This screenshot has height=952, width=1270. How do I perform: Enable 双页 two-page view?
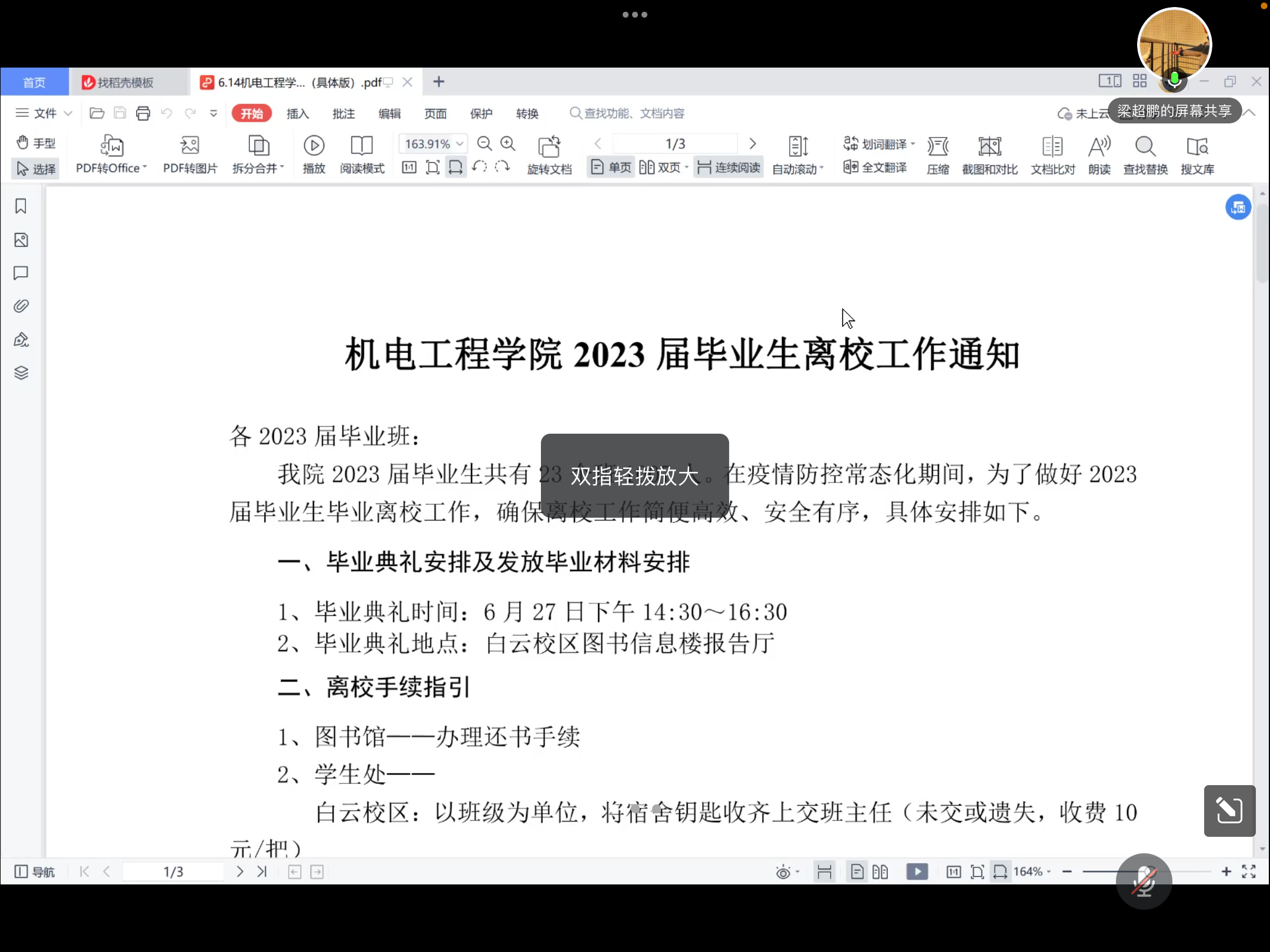(x=661, y=167)
